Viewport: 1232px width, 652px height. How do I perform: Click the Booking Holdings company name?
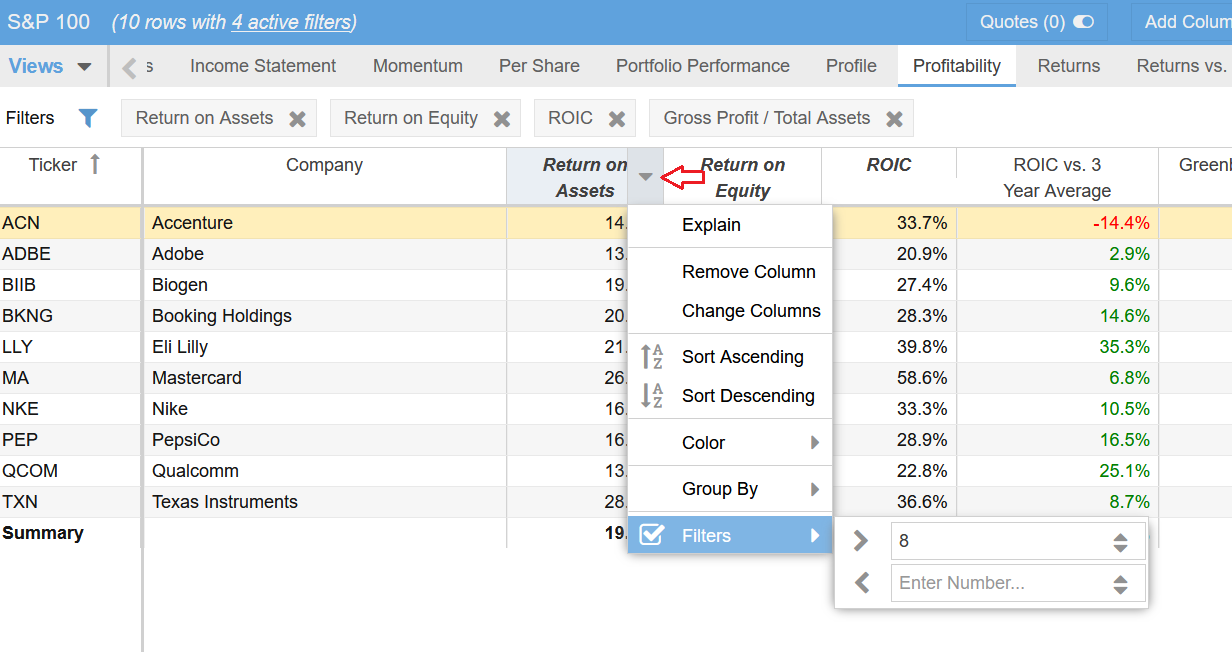click(222, 316)
